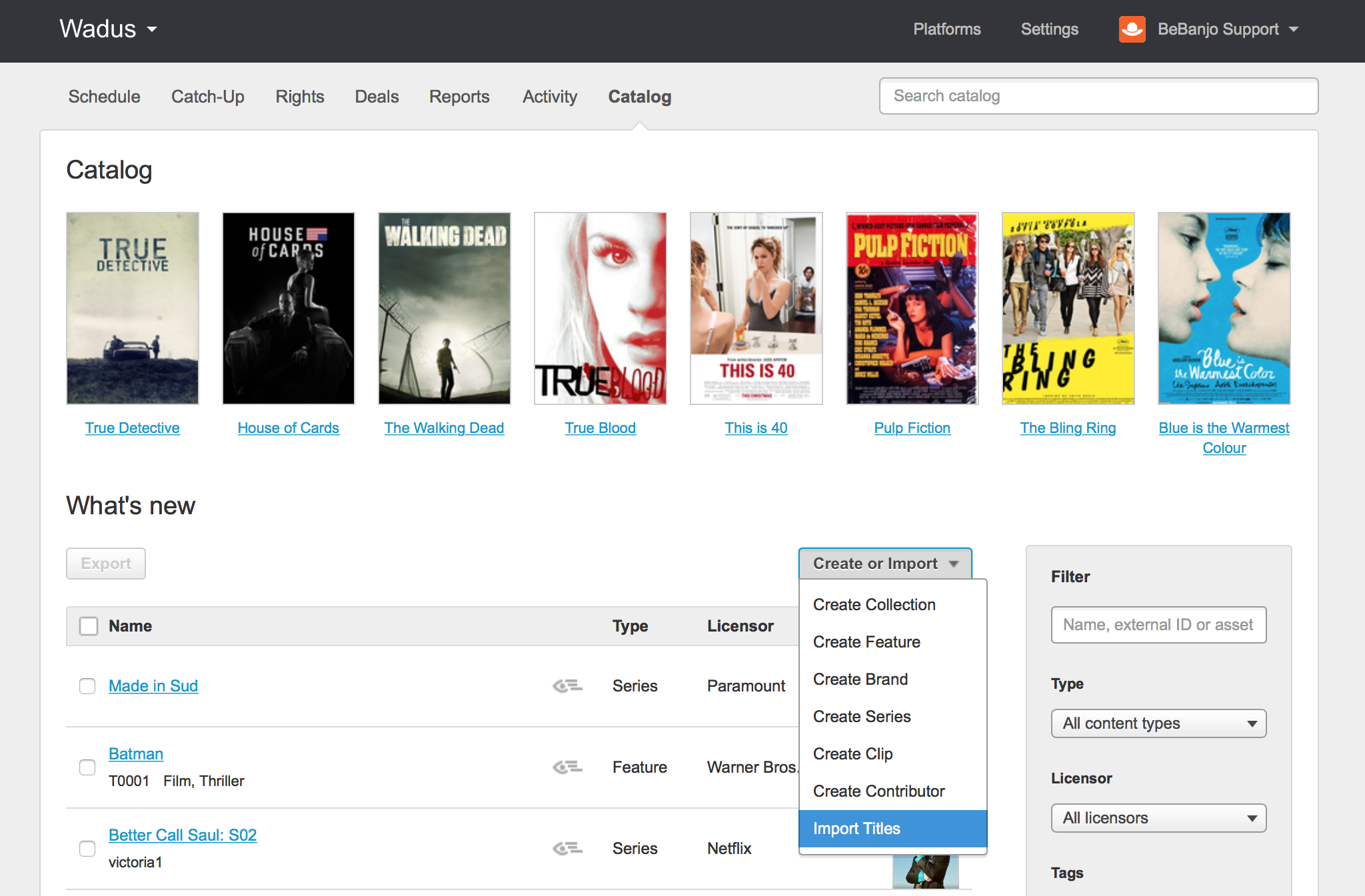Switch to the Schedule tab
This screenshot has height=896, width=1365.
pyautogui.click(x=104, y=97)
